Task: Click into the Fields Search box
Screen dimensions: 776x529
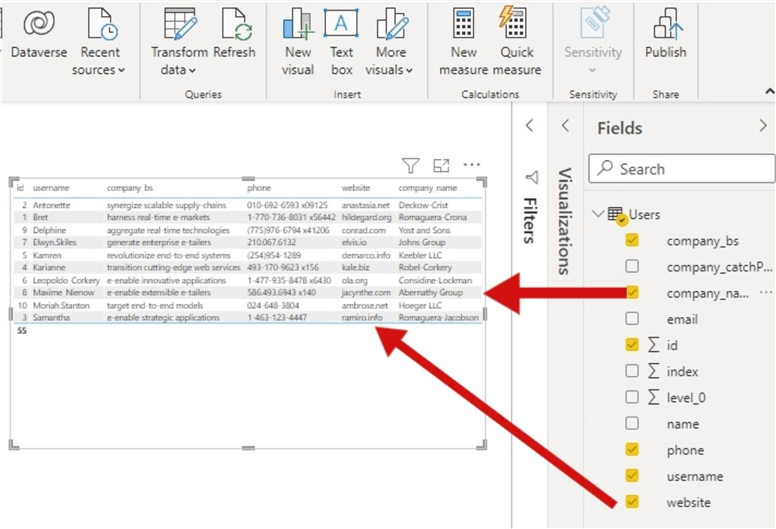Action: [682, 169]
